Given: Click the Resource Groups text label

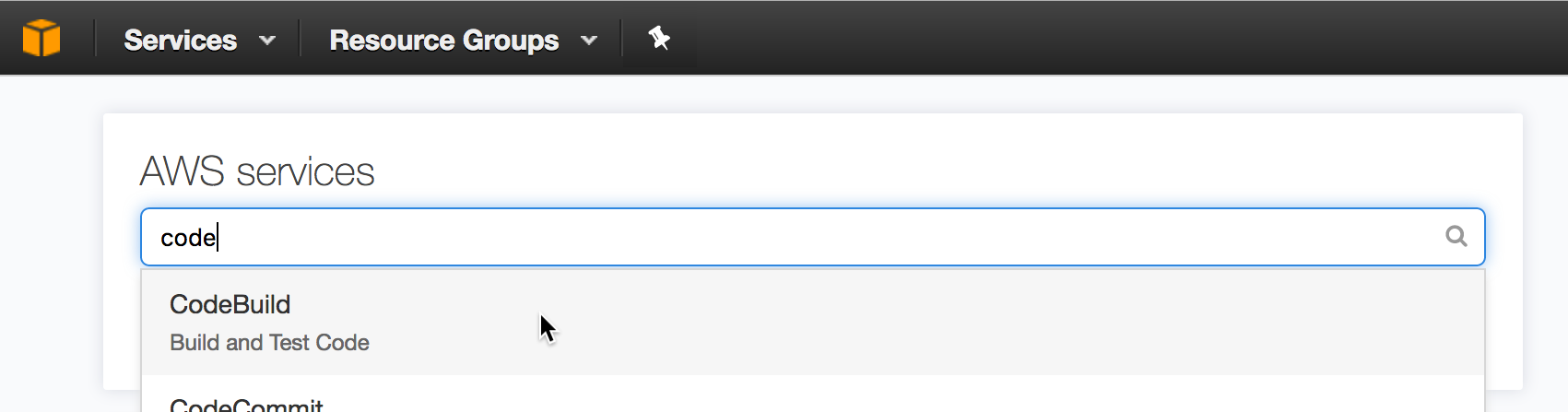Looking at the screenshot, I should tap(444, 40).
